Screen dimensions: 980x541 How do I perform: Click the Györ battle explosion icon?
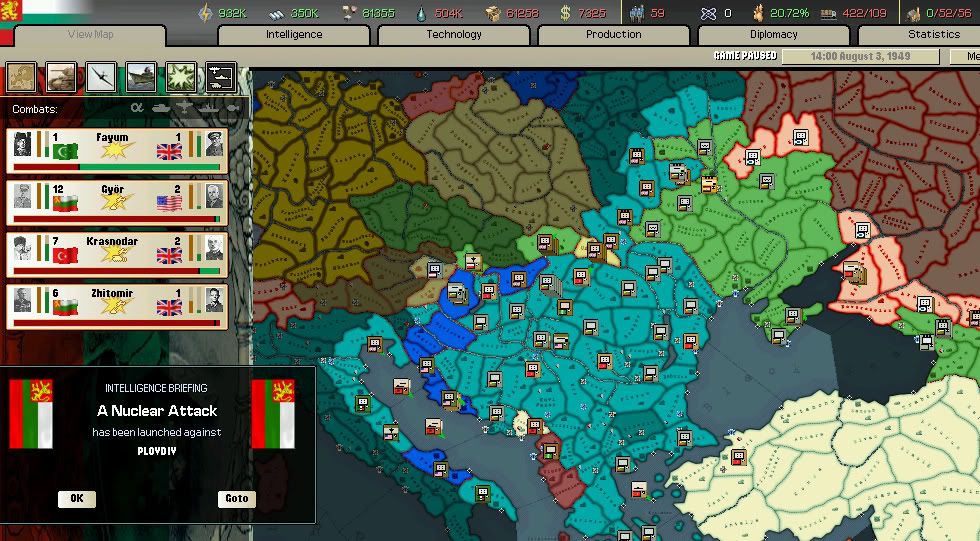click(x=117, y=202)
